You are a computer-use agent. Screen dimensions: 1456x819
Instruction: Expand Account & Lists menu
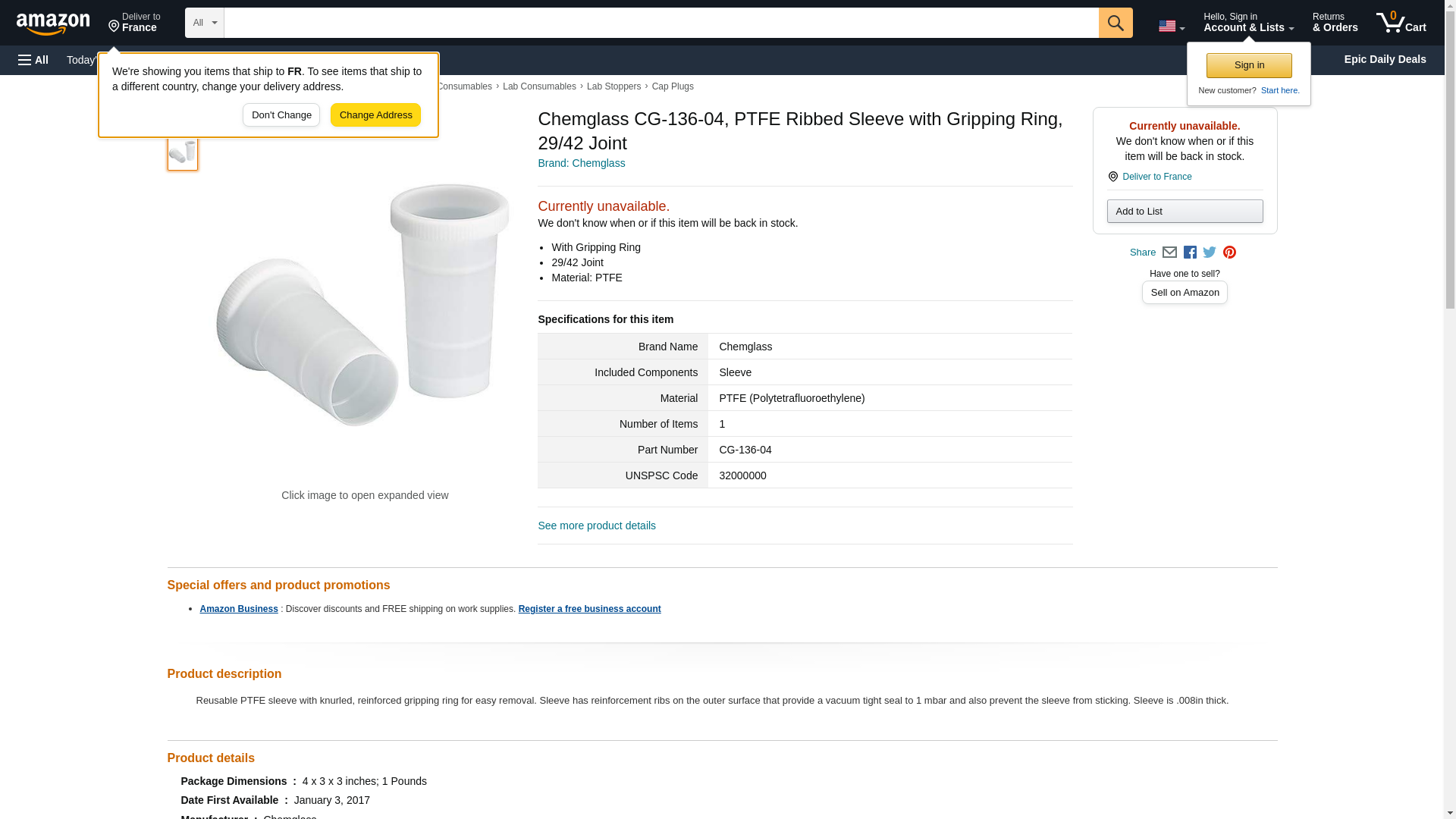coord(1248,23)
